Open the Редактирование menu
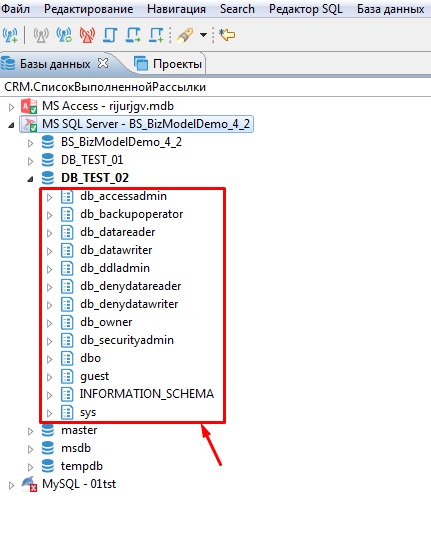This screenshot has height=553, width=431. tap(89, 9)
